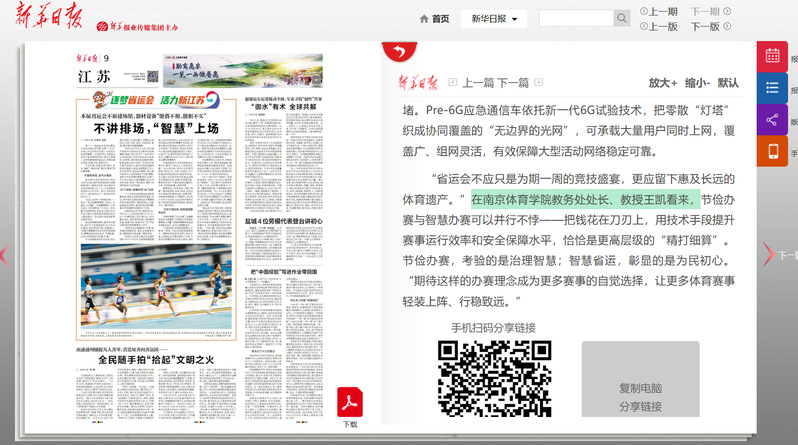Click the next-page red arrow on the right edge
The image size is (798, 445).
[x=768, y=254]
